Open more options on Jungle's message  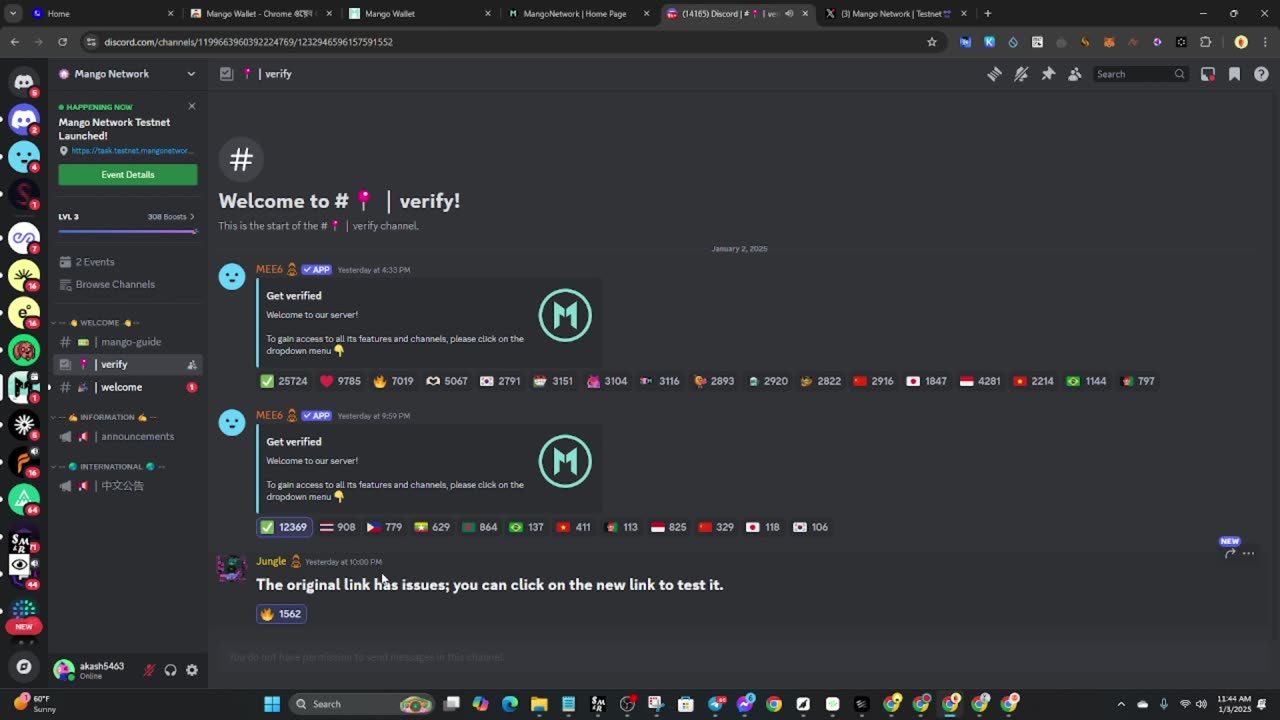point(1248,553)
